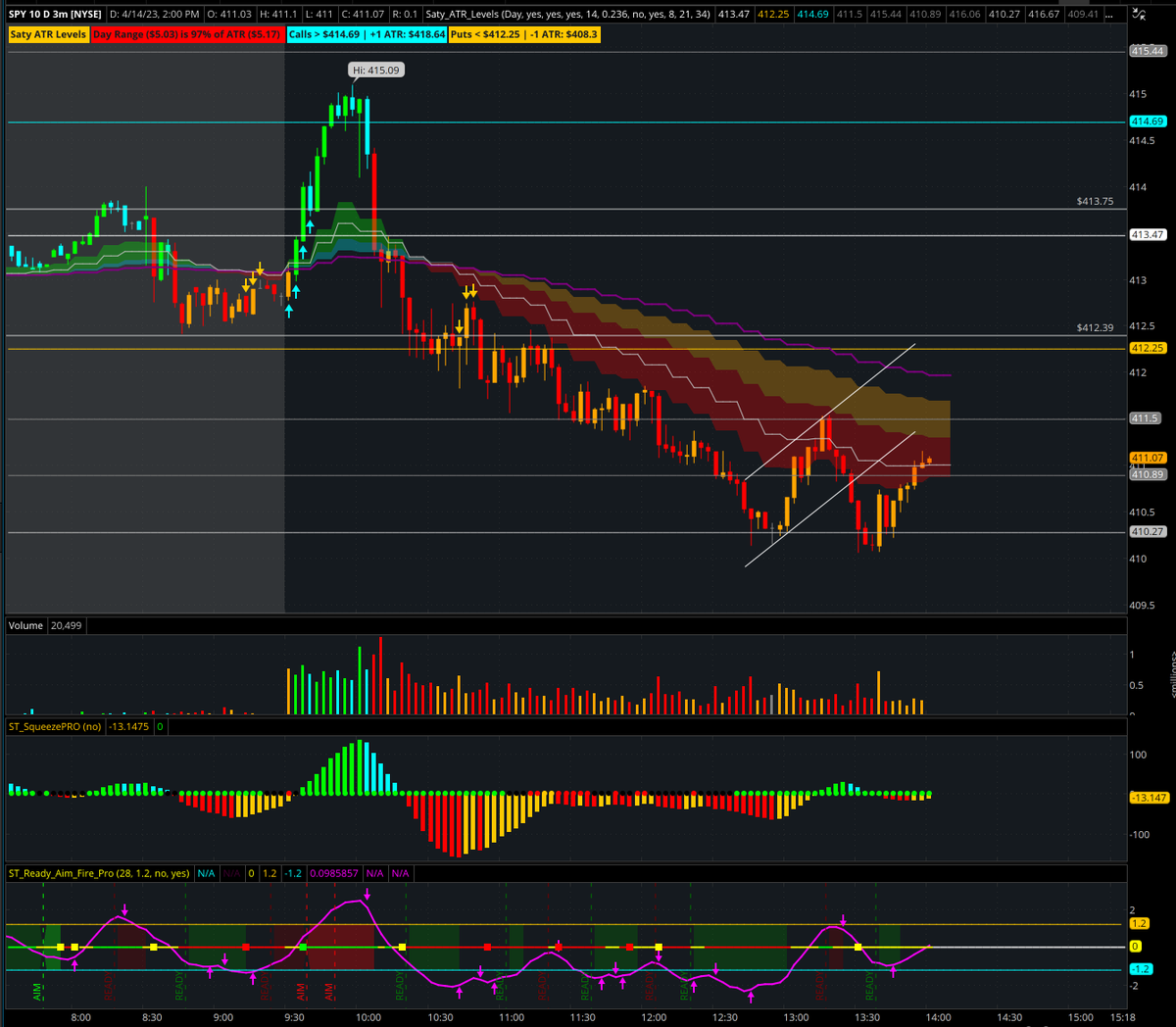Click the cyan Calls > $414.69 label
This screenshot has width=1176, height=1027.
click(x=367, y=34)
